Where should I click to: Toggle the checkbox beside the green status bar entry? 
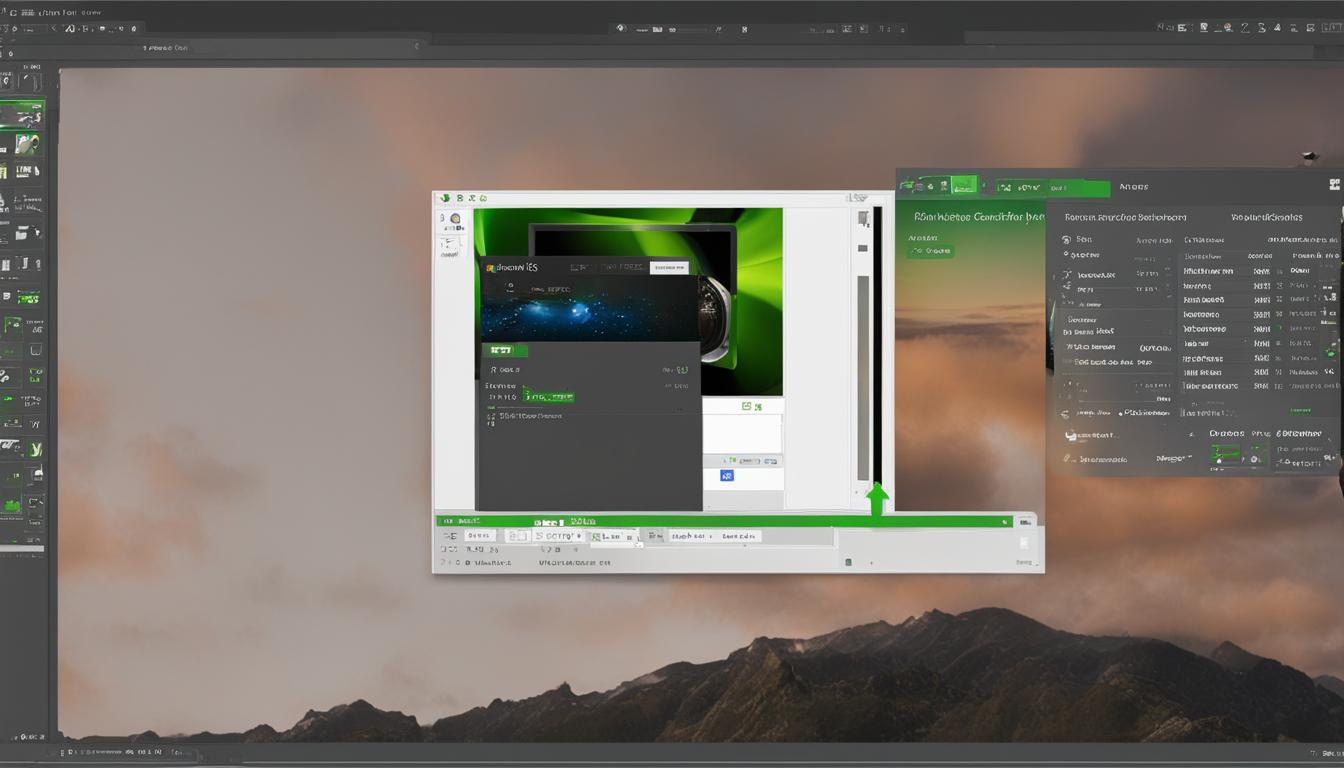(x=848, y=562)
